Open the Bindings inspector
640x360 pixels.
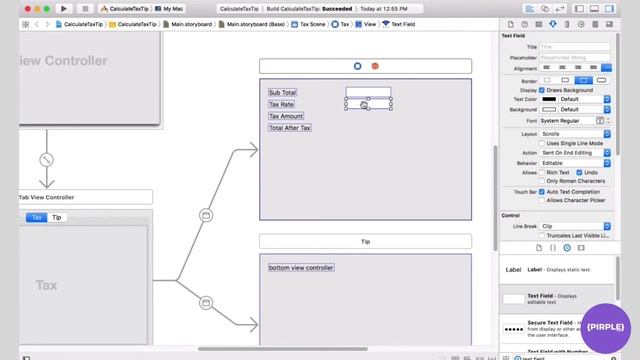(x=595, y=24)
